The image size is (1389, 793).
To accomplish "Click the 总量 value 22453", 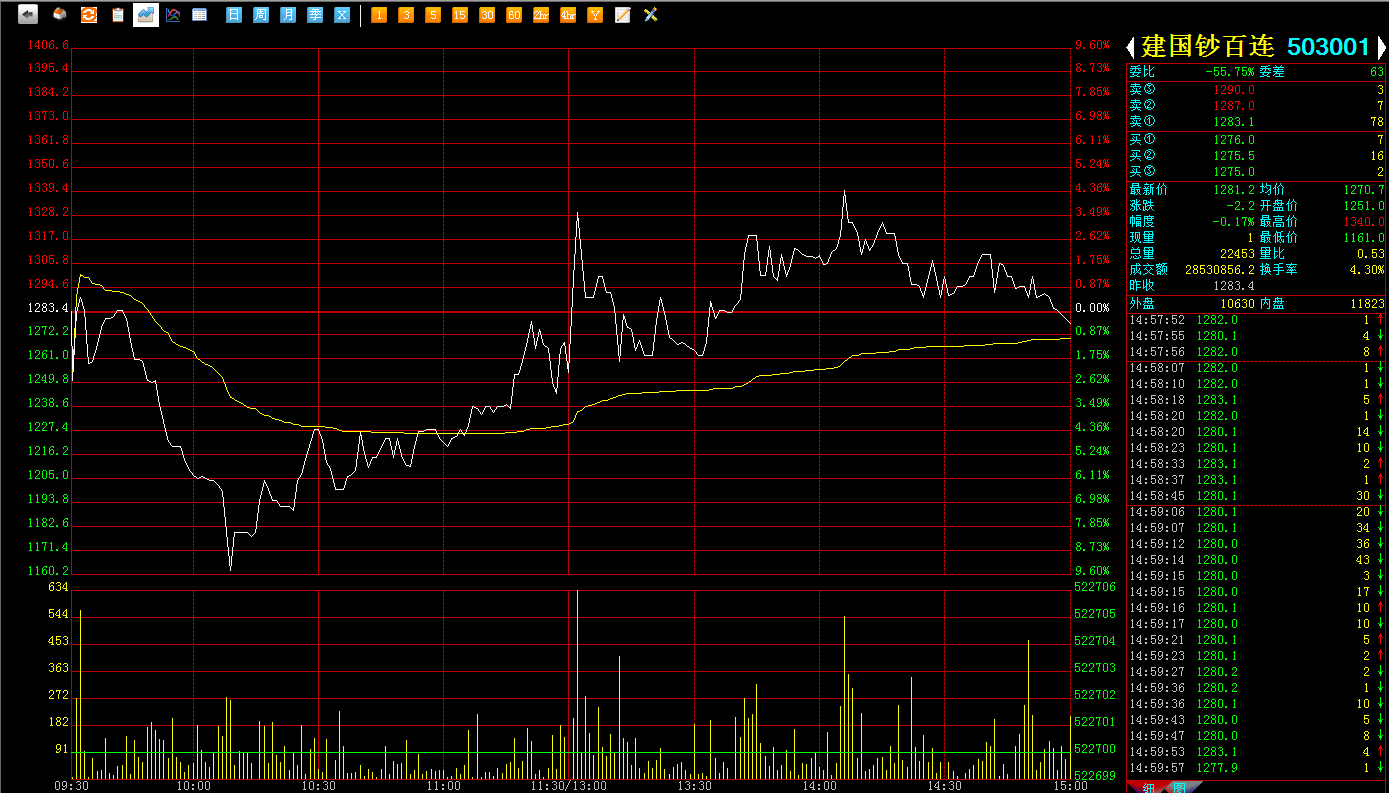I will [x=1237, y=254].
